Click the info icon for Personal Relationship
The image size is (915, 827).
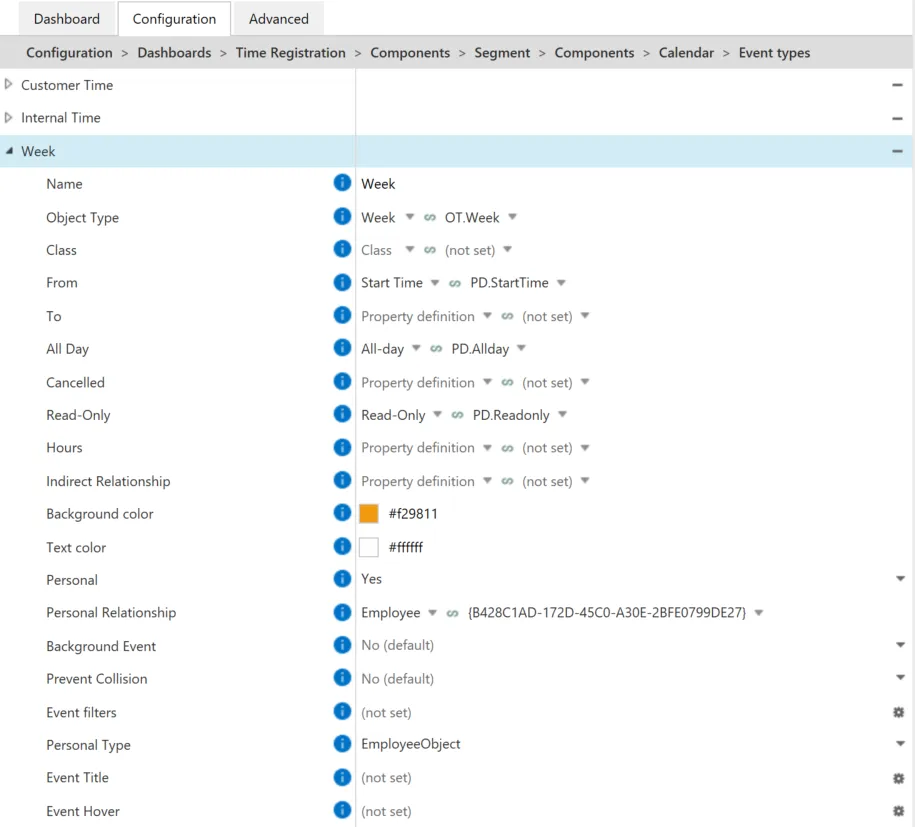coord(342,612)
